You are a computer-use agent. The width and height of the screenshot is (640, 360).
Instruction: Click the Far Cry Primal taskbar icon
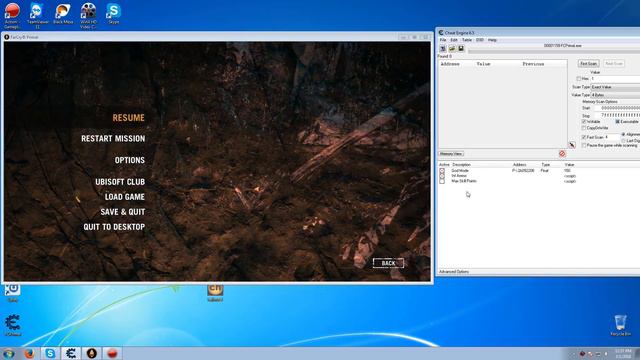click(x=92, y=353)
